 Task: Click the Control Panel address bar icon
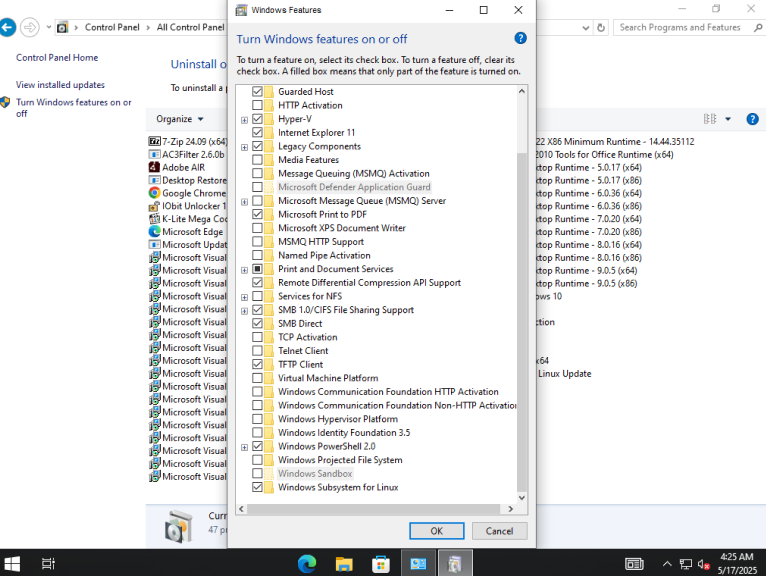coord(63,28)
